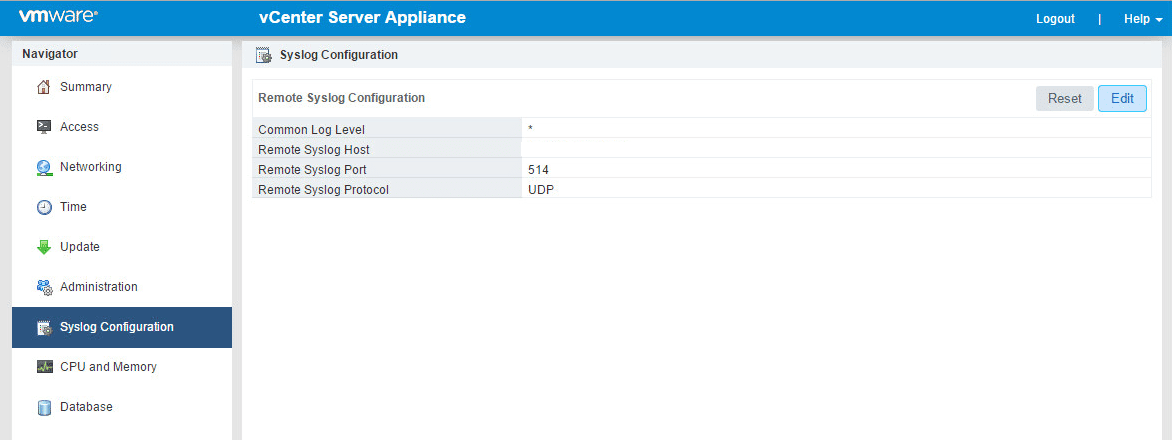Click the Remote Syslog Host value field
This screenshot has height=440, width=1172.
pyautogui.click(x=835, y=149)
